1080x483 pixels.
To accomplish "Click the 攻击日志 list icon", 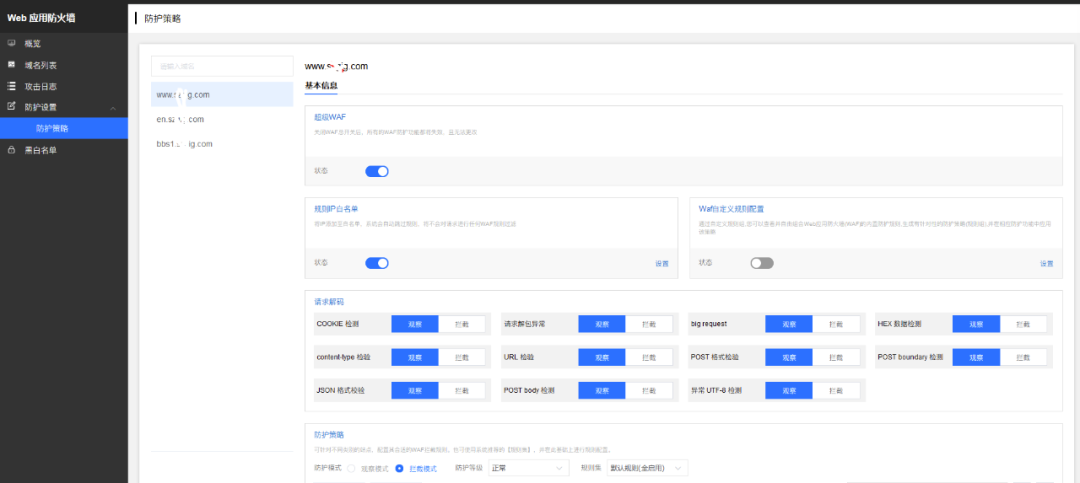I will tap(11, 86).
